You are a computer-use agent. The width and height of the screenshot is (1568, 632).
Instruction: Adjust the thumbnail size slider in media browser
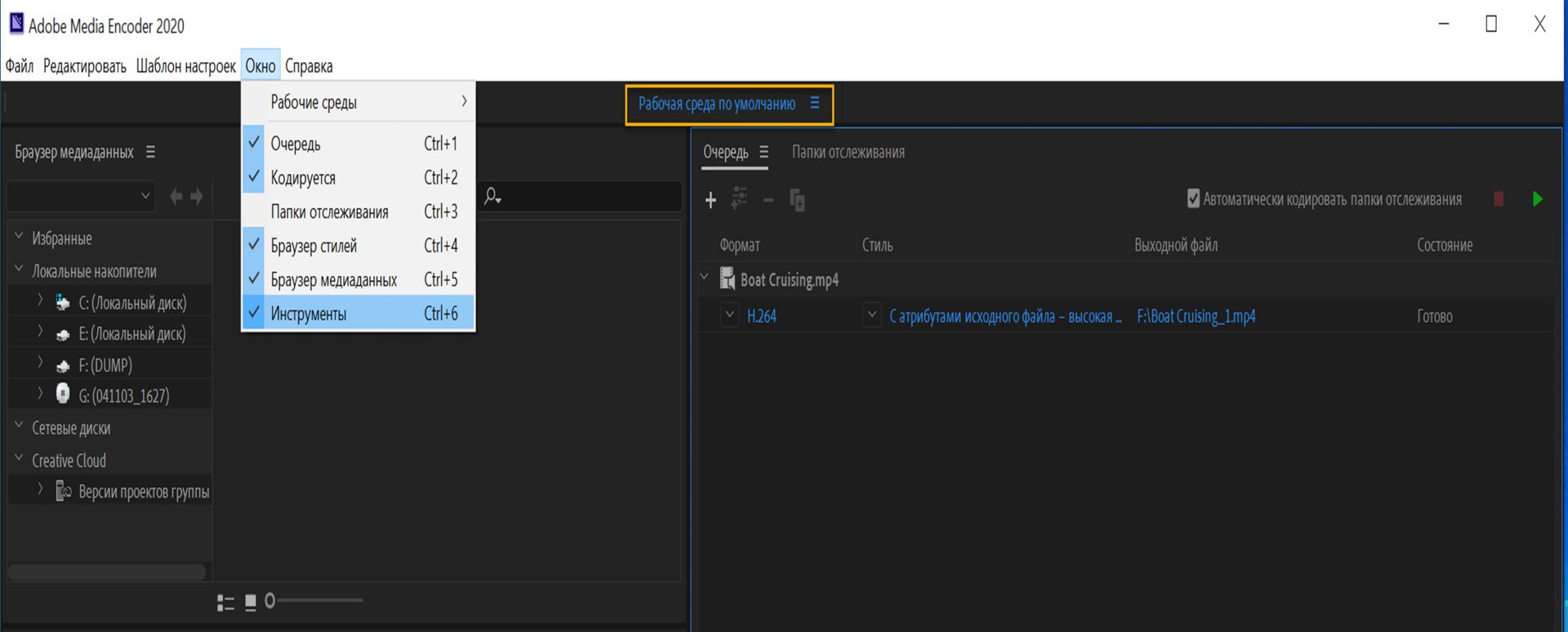coord(314,600)
